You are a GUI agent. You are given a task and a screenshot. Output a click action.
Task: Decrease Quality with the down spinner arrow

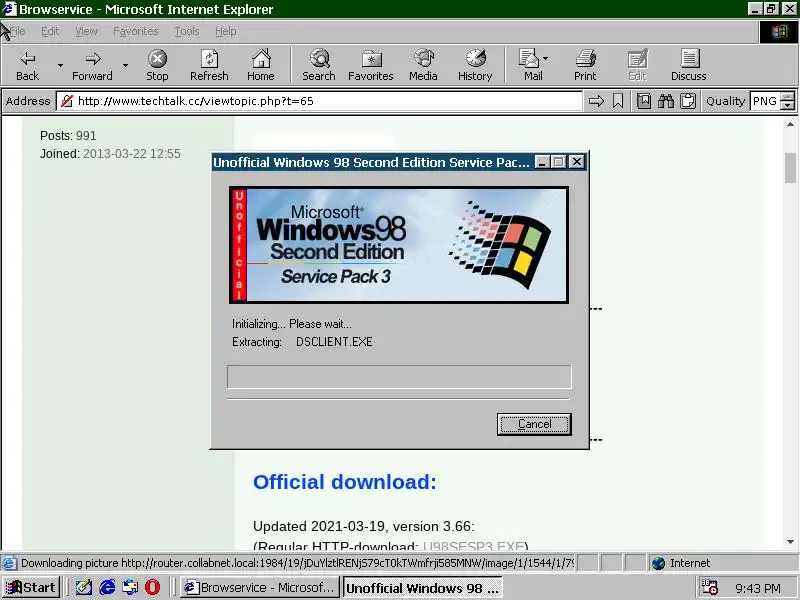788,106
